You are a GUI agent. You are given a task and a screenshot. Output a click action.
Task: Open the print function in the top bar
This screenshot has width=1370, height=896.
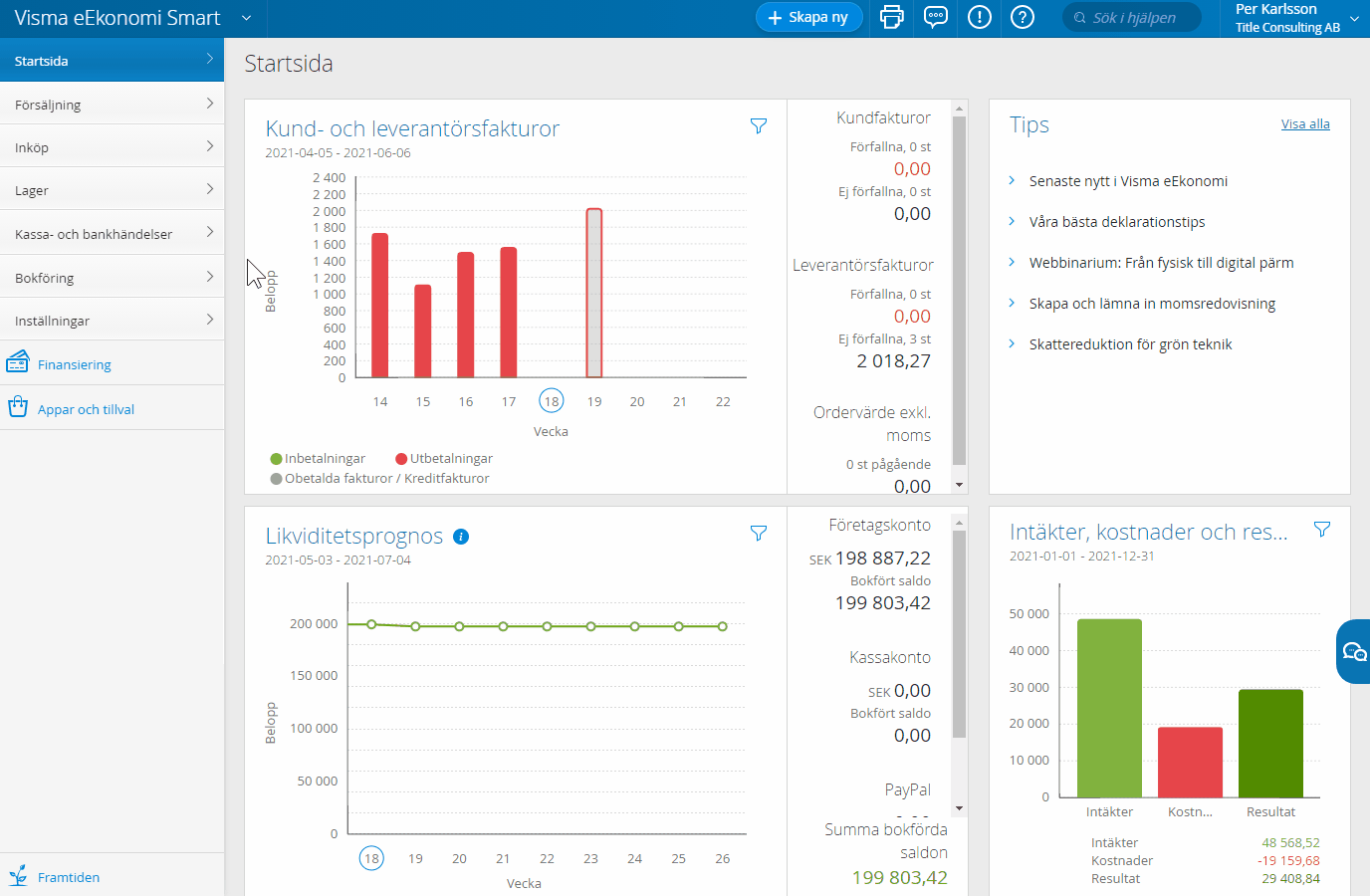[891, 17]
